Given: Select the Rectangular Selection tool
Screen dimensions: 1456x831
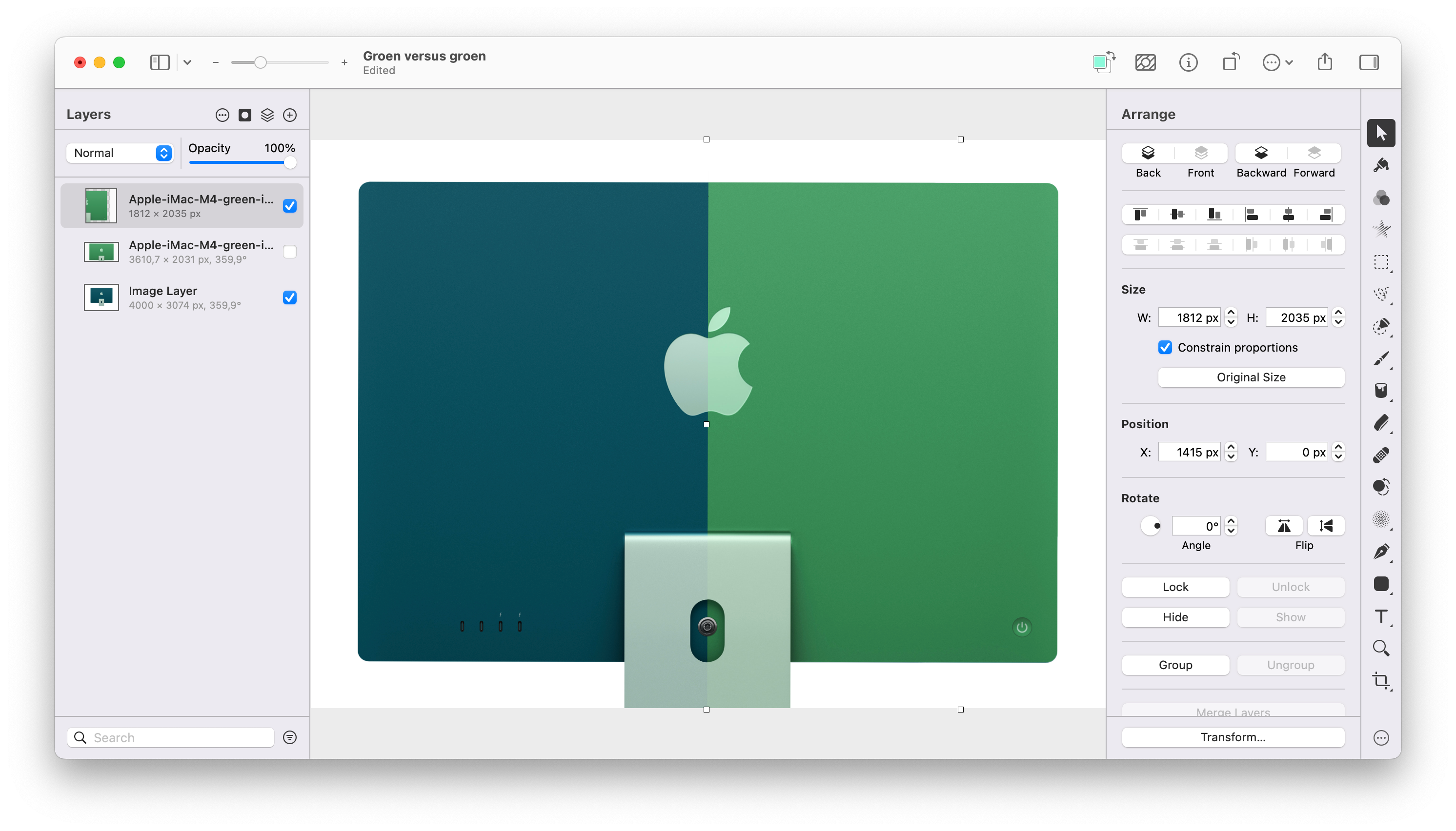Looking at the screenshot, I should pyautogui.click(x=1381, y=262).
